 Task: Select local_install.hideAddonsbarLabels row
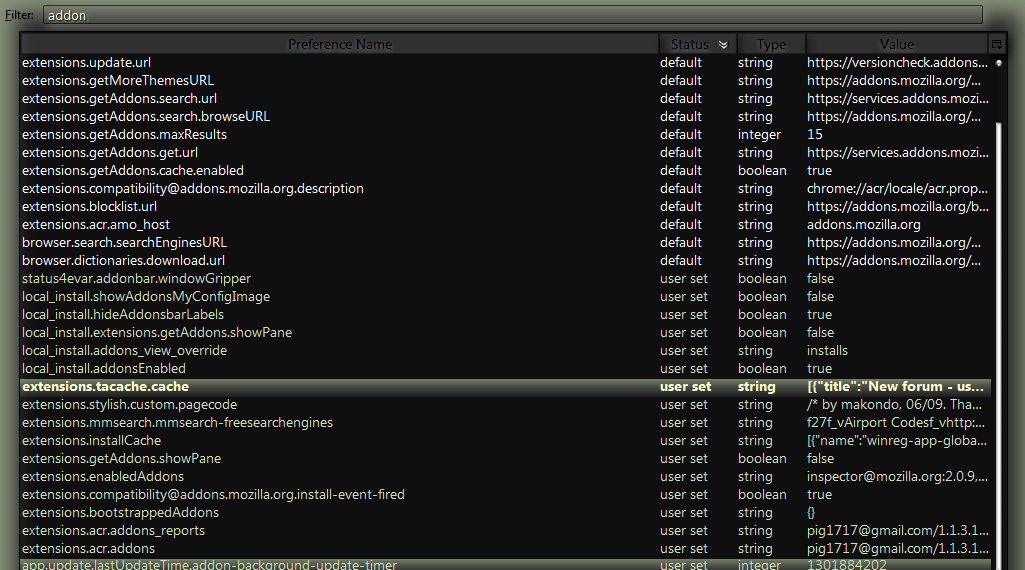pos(506,314)
